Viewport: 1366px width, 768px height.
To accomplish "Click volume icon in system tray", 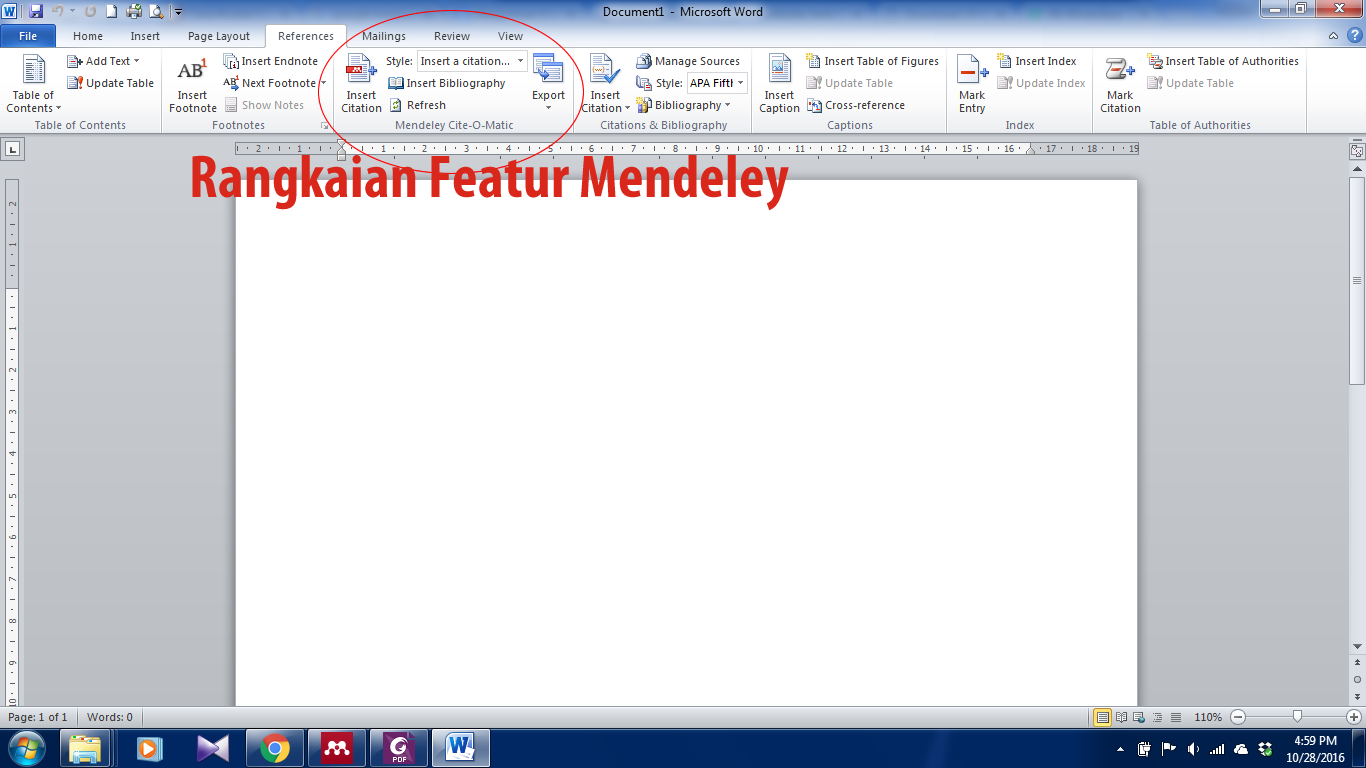I will [1193, 748].
